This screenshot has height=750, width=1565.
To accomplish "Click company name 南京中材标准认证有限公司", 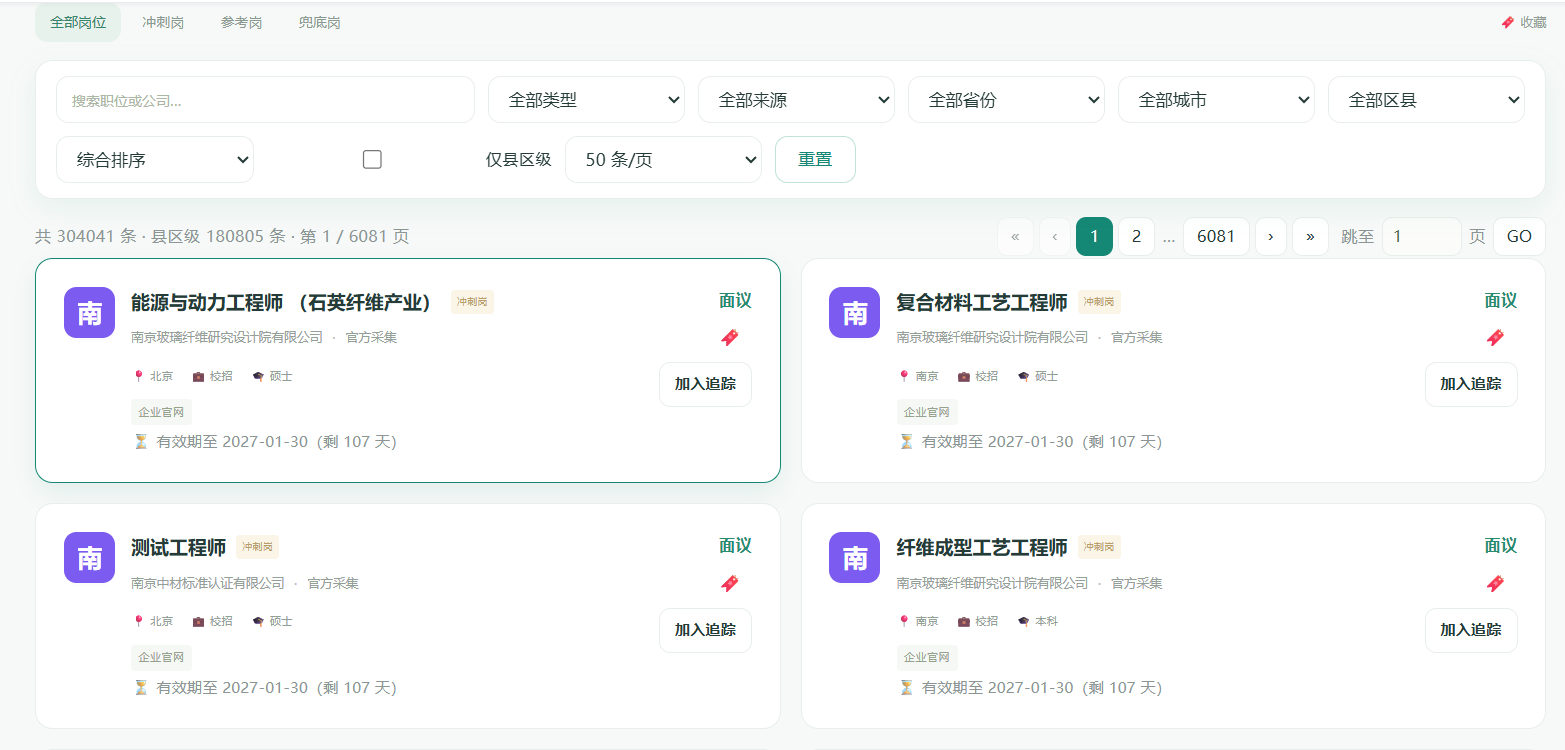I will (208, 583).
